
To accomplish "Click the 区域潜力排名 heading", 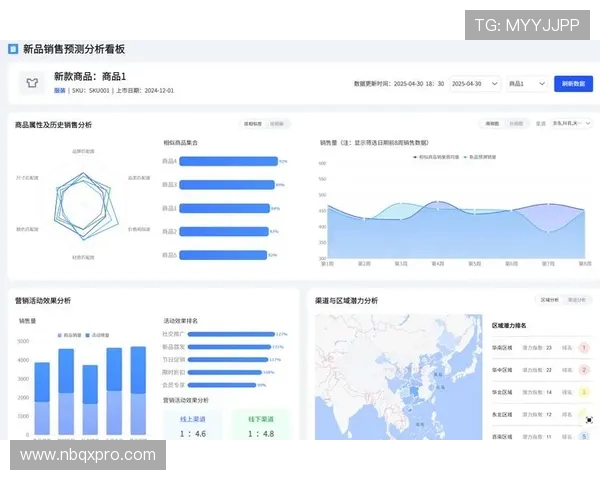I will click(x=509, y=325).
